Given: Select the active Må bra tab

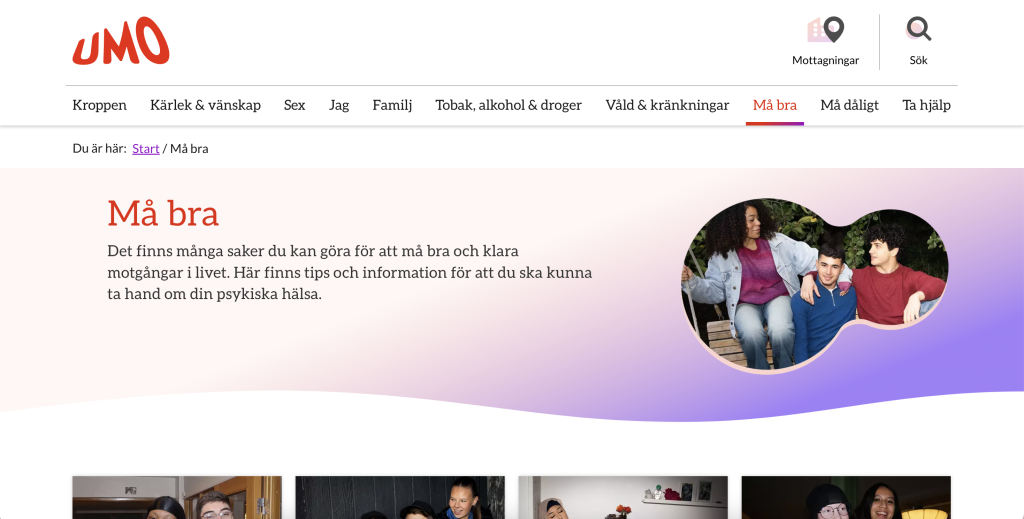Looking at the screenshot, I should tap(775, 105).
